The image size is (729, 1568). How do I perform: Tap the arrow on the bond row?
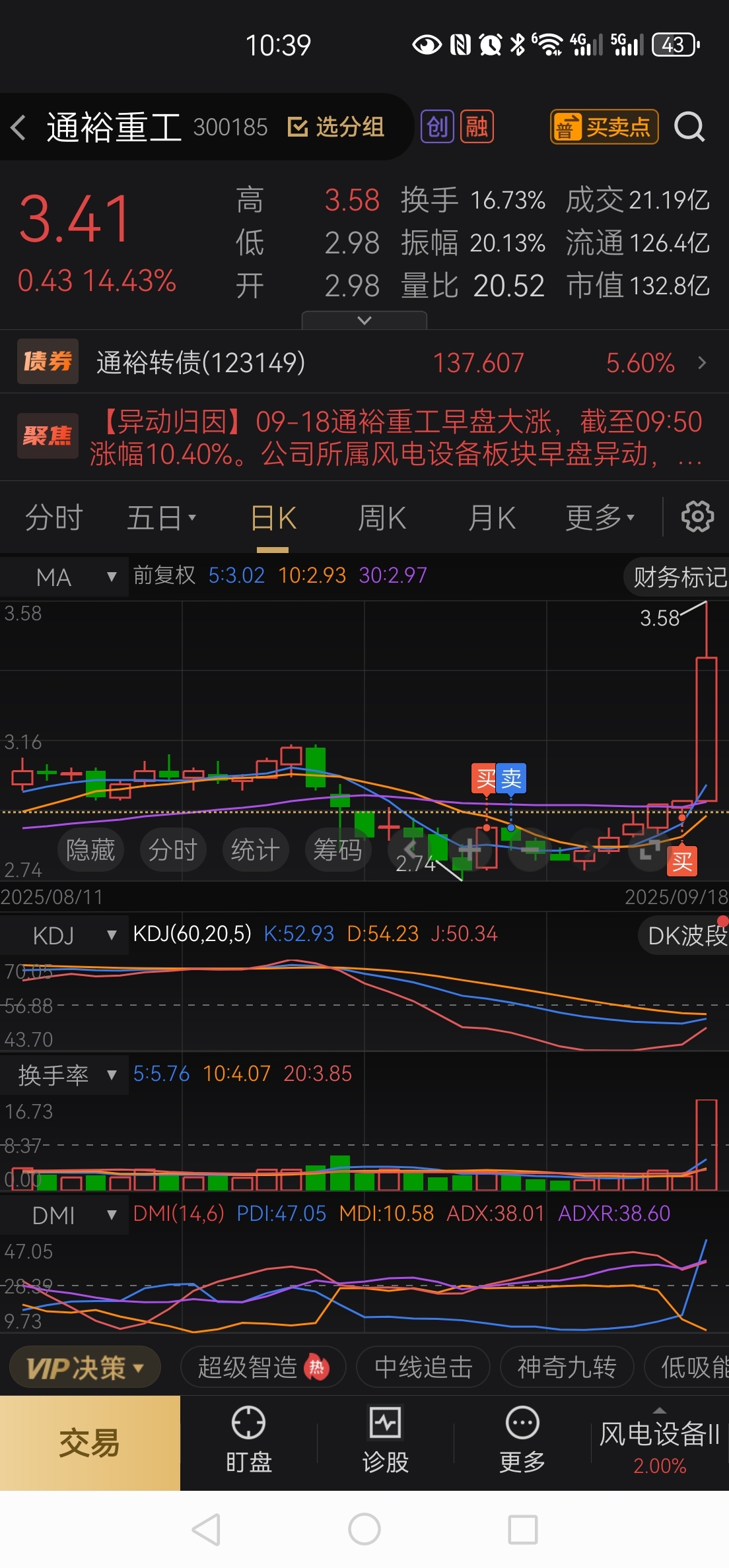point(701,362)
